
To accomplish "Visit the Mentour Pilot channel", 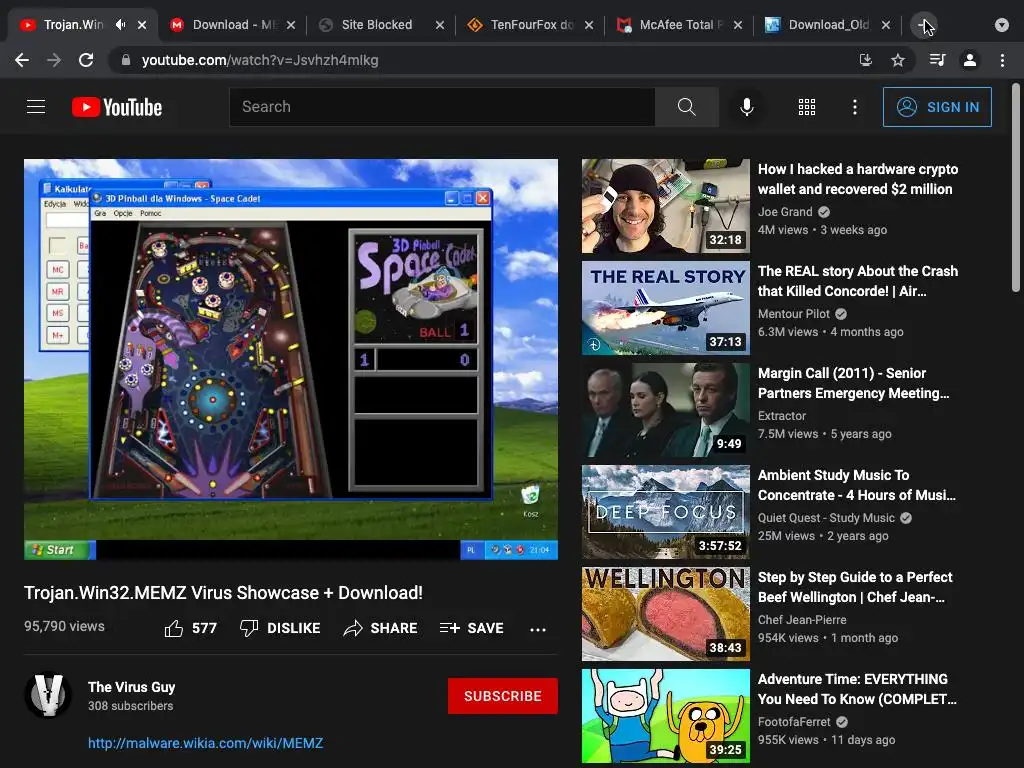I will [x=793, y=313].
